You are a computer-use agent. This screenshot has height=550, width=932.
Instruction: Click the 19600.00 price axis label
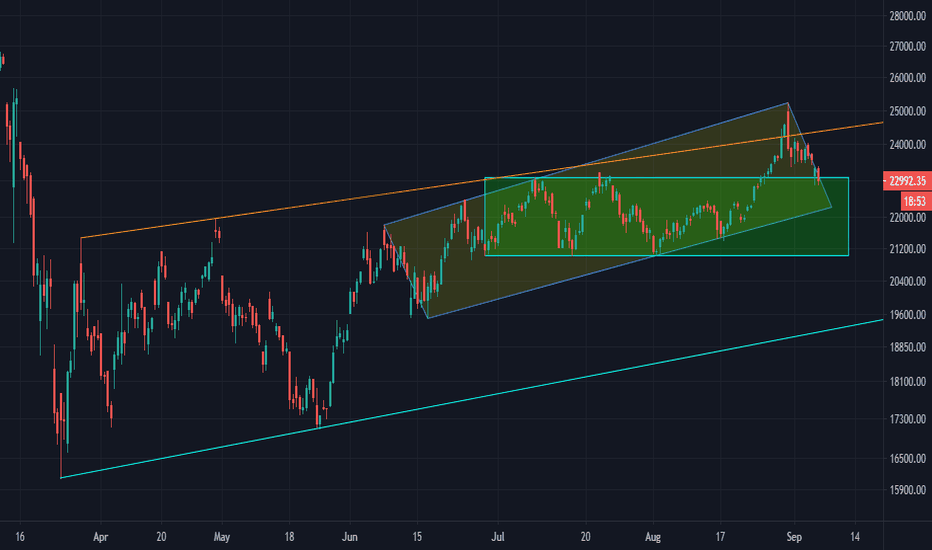[x=907, y=315]
